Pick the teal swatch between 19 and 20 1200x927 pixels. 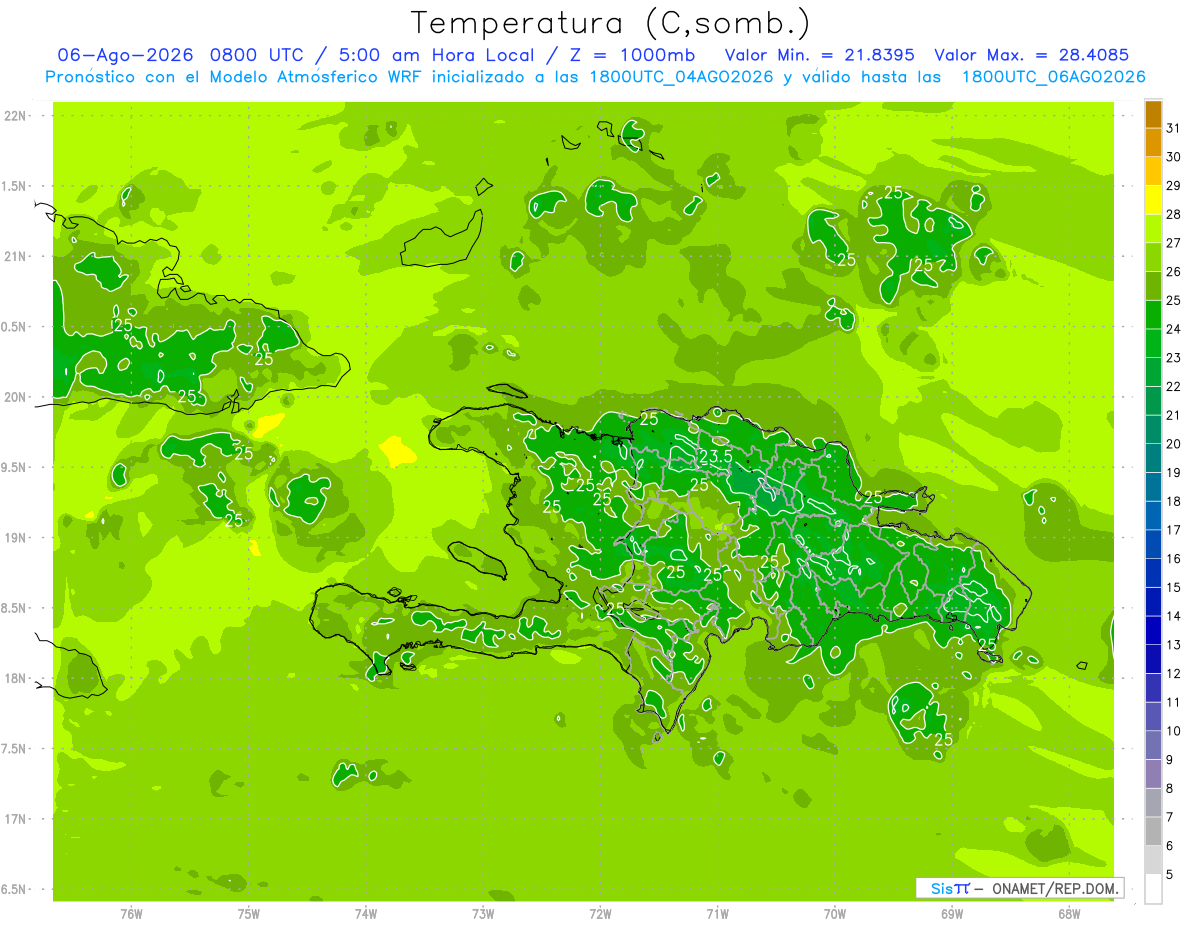click(x=1153, y=458)
